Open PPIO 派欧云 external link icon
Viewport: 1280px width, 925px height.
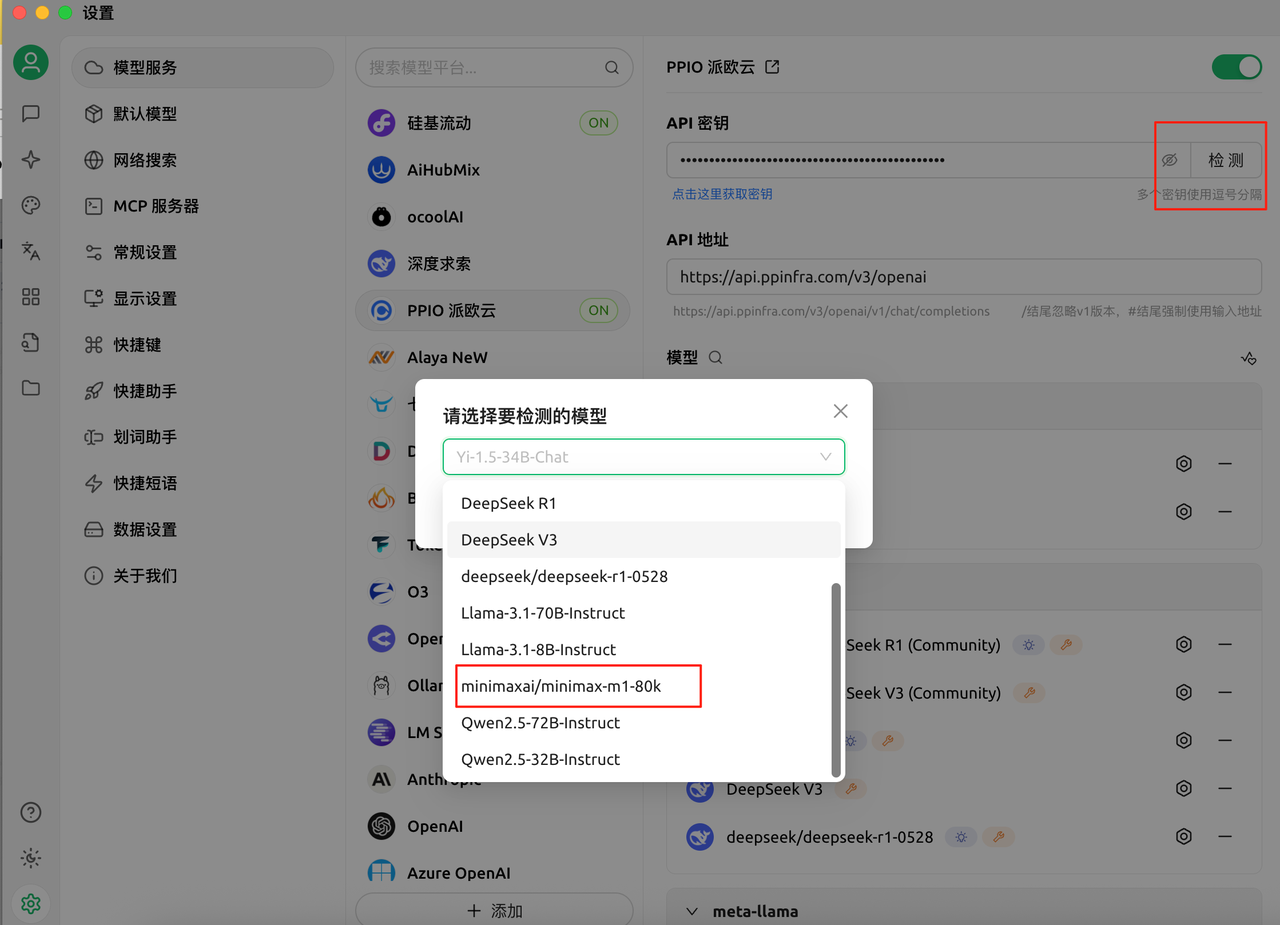click(x=772, y=67)
